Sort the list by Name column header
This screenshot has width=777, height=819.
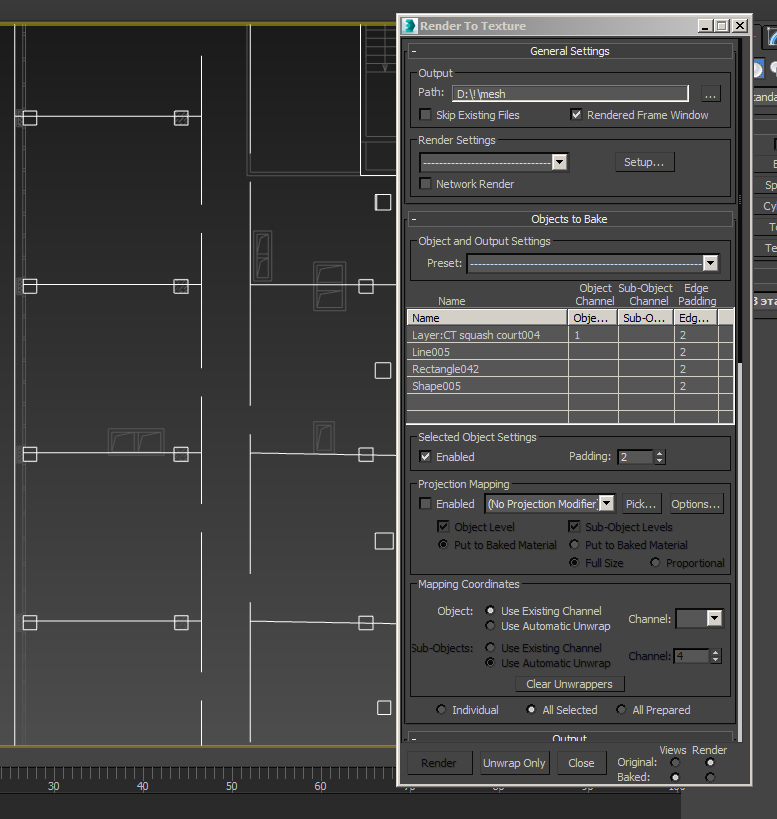coord(487,318)
